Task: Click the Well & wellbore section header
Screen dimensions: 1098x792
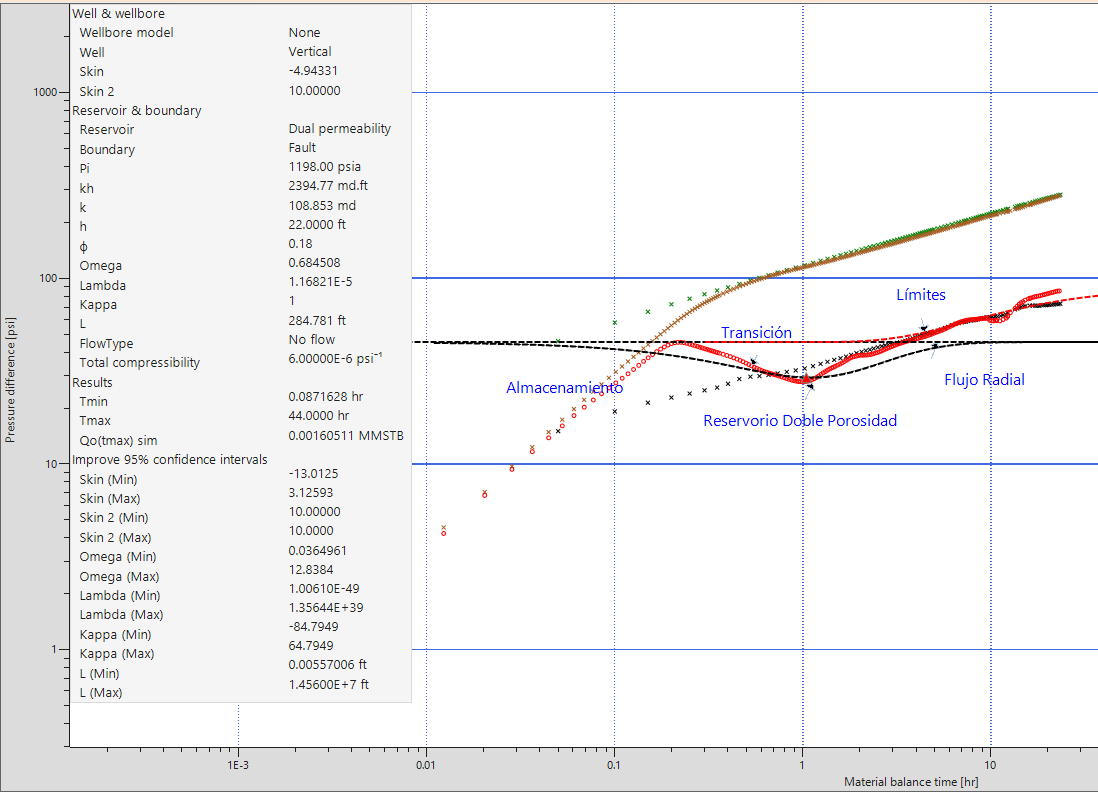Action: coord(119,14)
